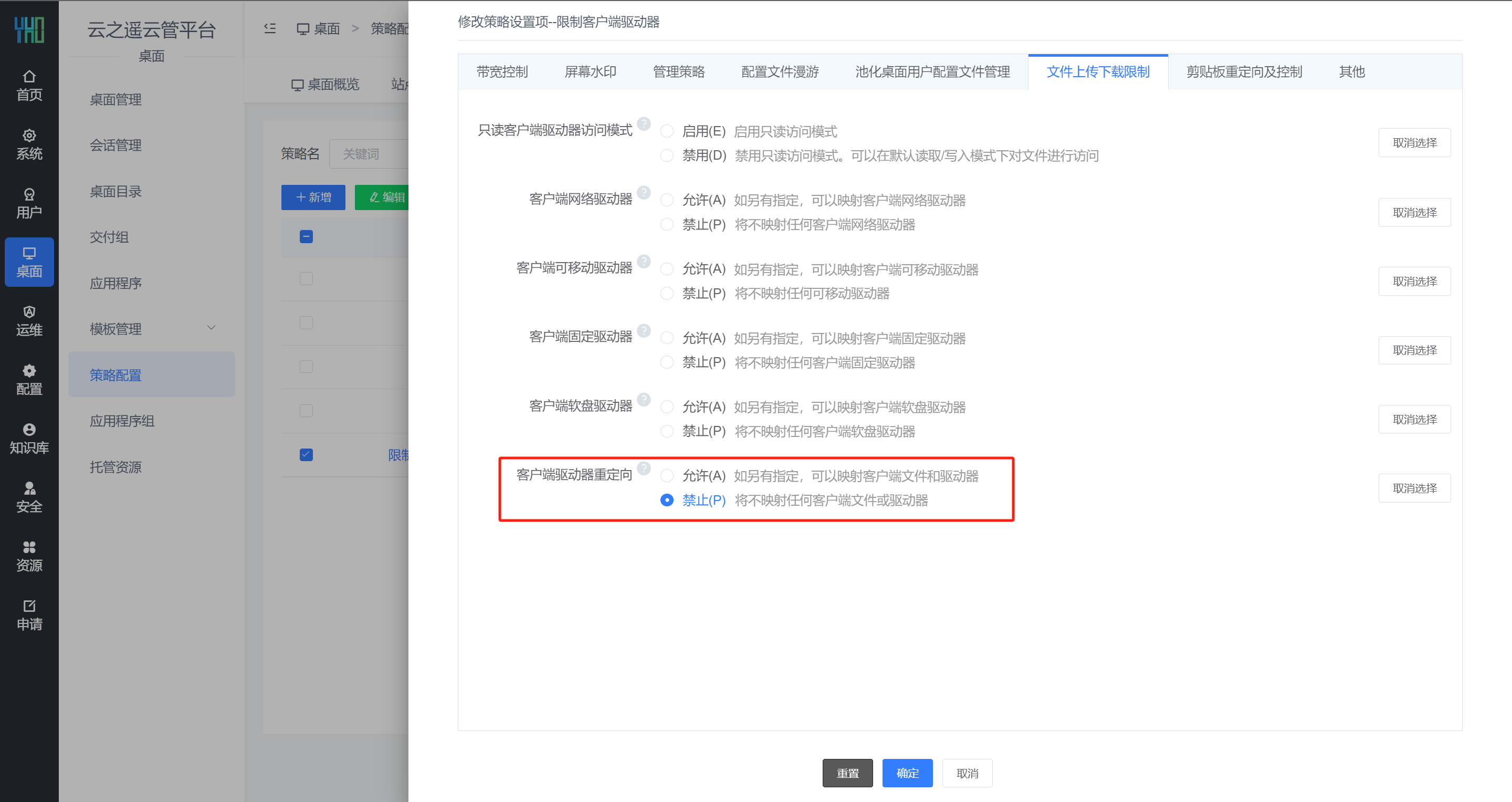Select 允许(A) for 客户端驱动器重定向
The width and height of the screenshot is (1512, 802).
pos(667,475)
